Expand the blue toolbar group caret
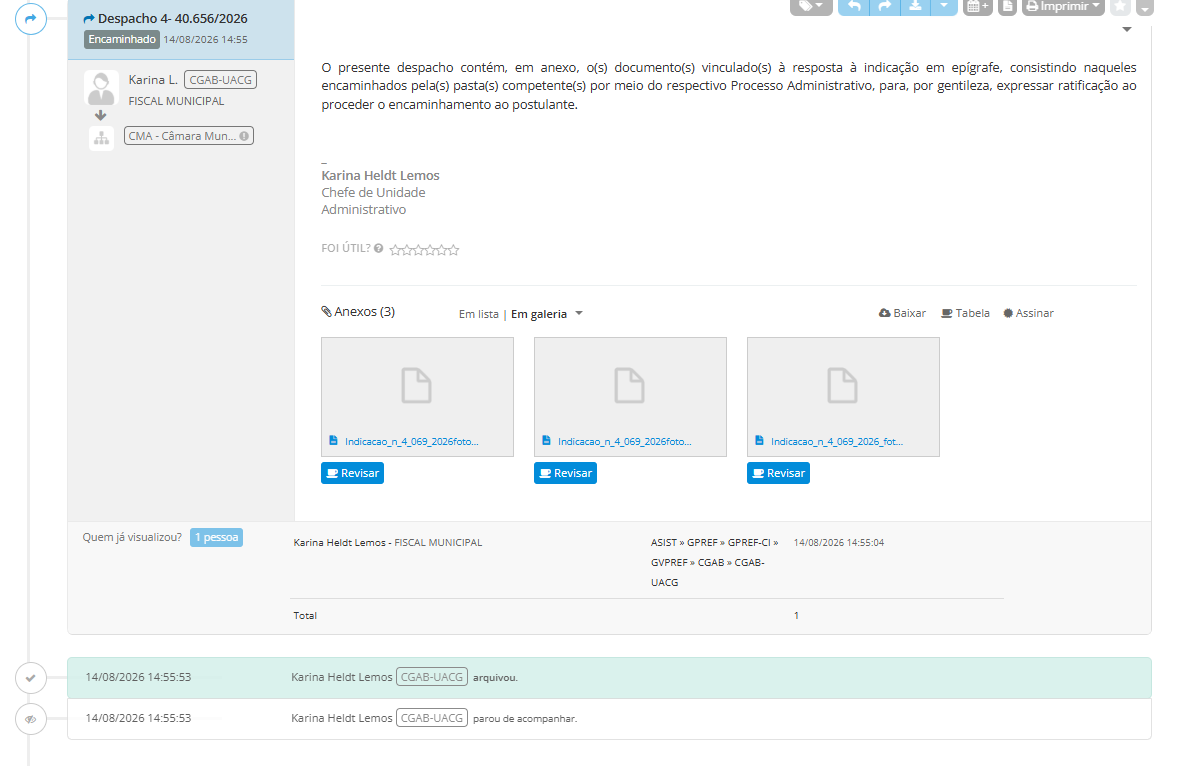The height and width of the screenshot is (766, 1194). click(943, 6)
